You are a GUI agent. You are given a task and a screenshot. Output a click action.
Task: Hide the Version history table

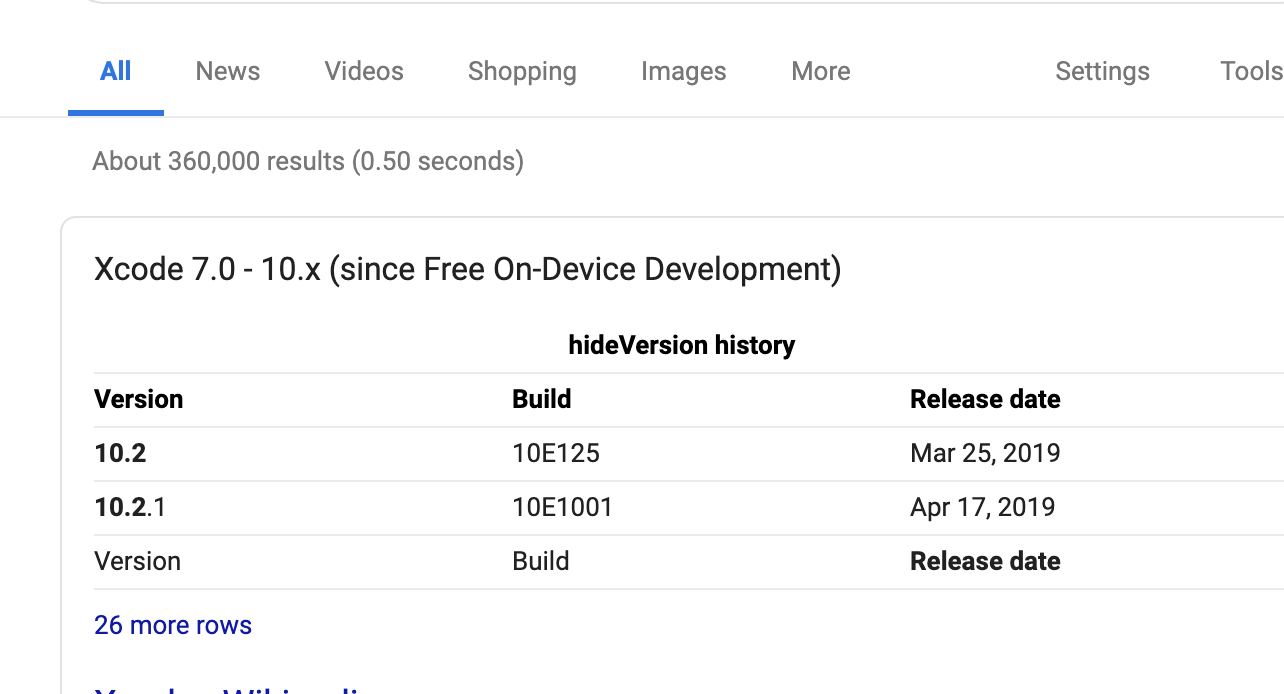[x=589, y=345]
